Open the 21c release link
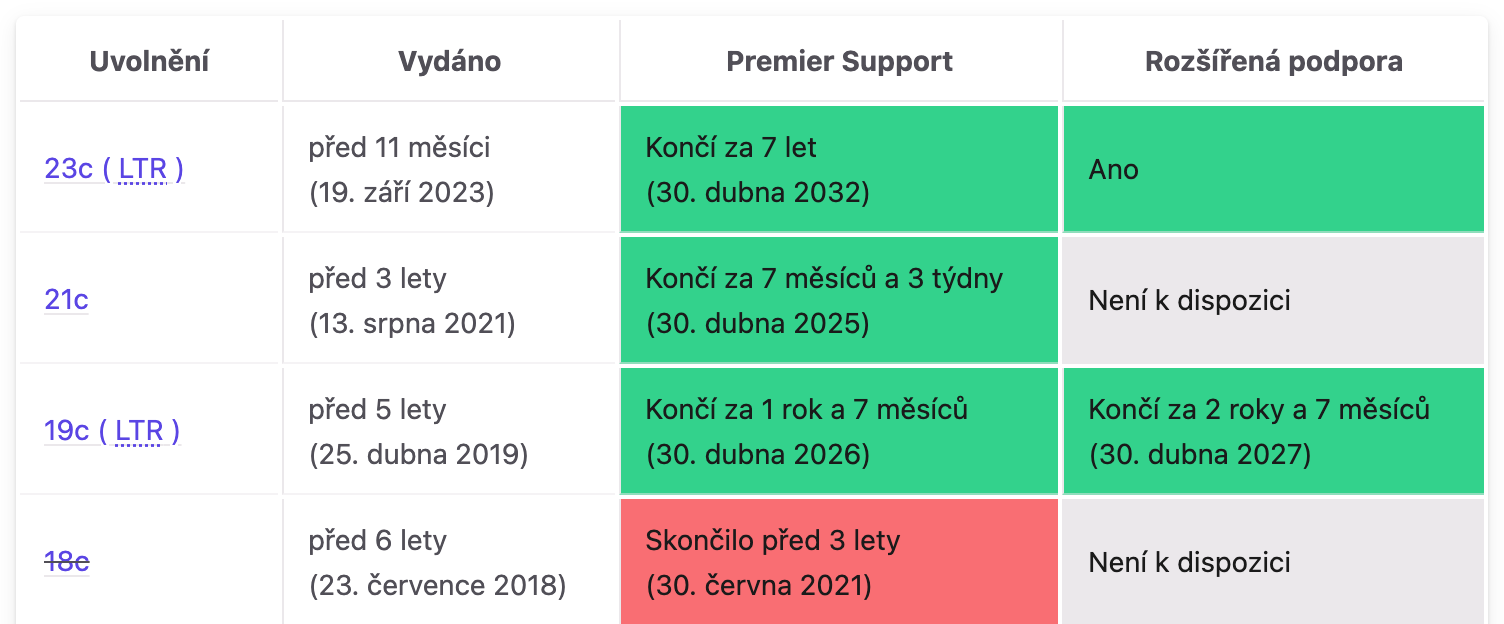 pyautogui.click(x=66, y=300)
